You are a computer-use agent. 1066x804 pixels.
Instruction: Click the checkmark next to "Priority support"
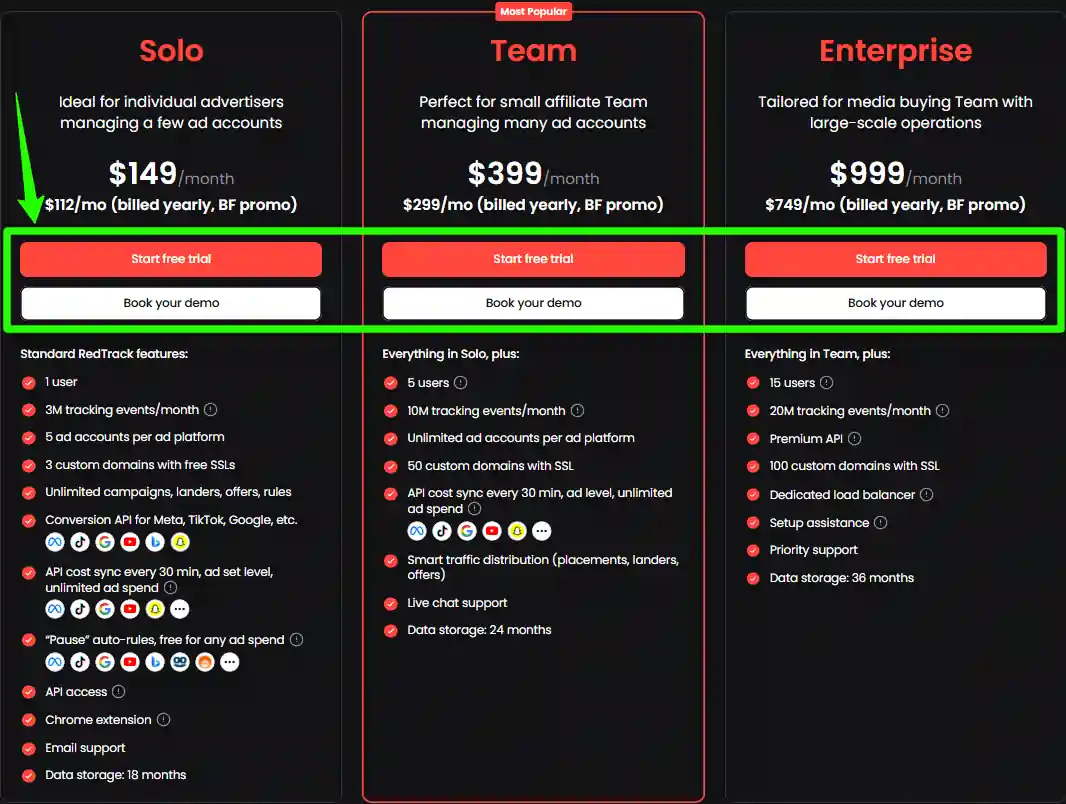(752, 550)
